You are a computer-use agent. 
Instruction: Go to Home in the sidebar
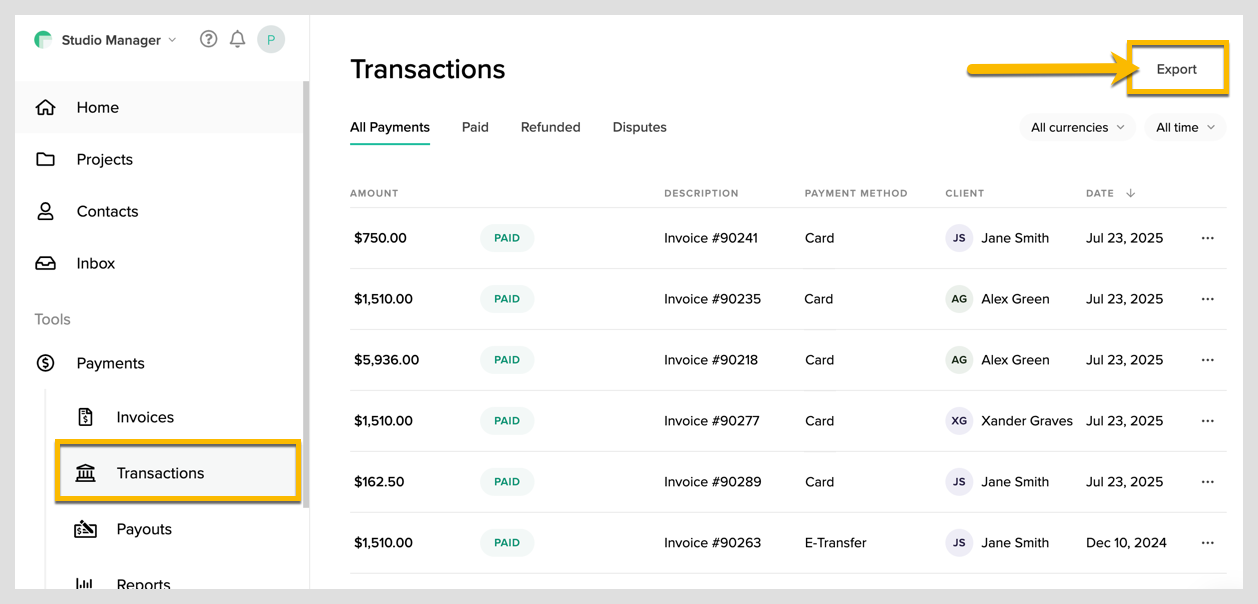click(97, 108)
